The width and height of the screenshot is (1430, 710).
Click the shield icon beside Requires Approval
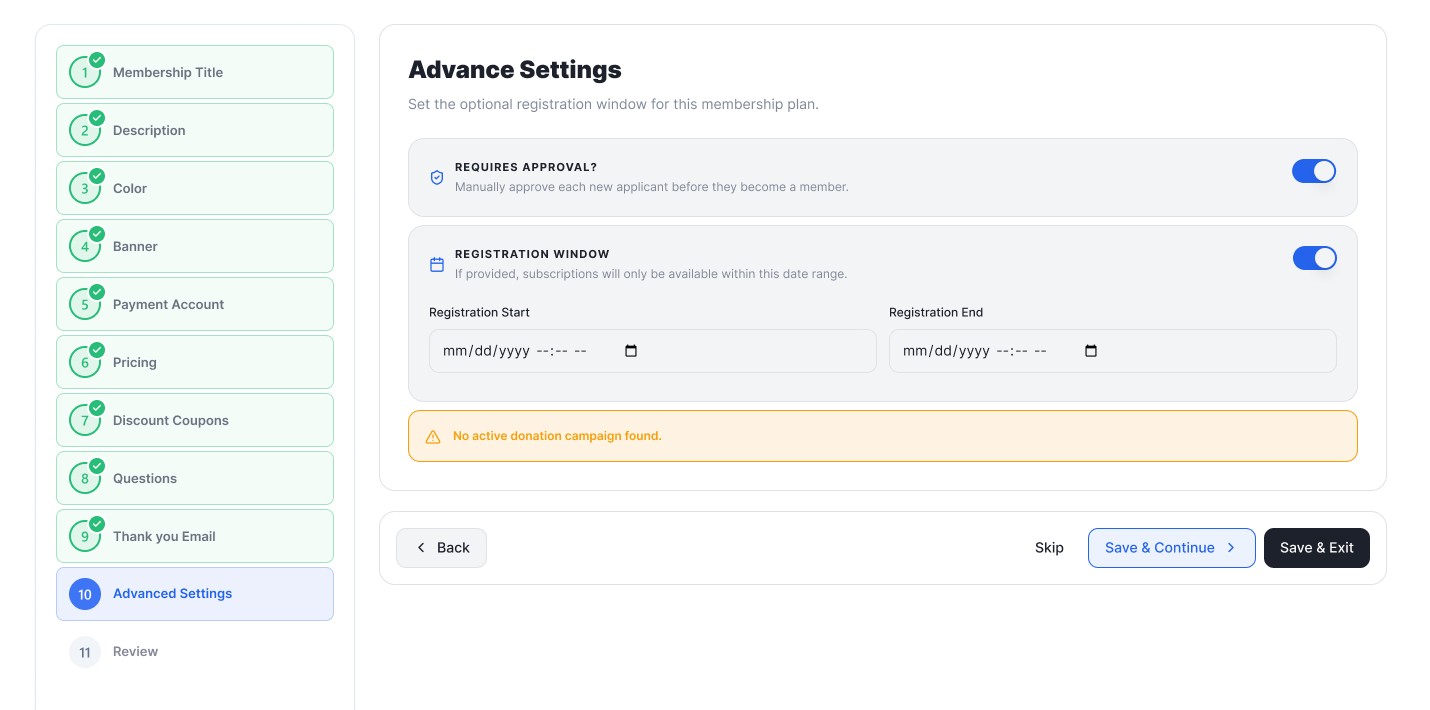tap(437, 177)
